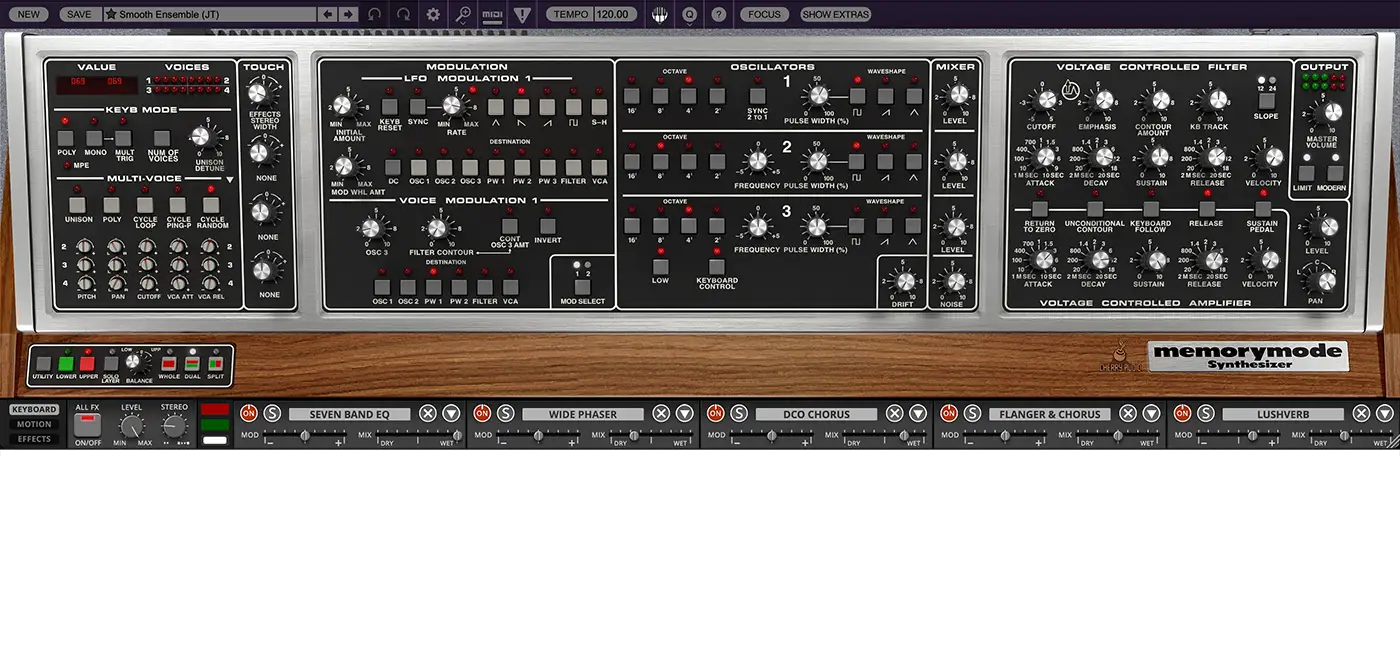Viewport: 1400px width, 669px height.
Task: Select LFO S-H waveform button
Action: (599, 106)
